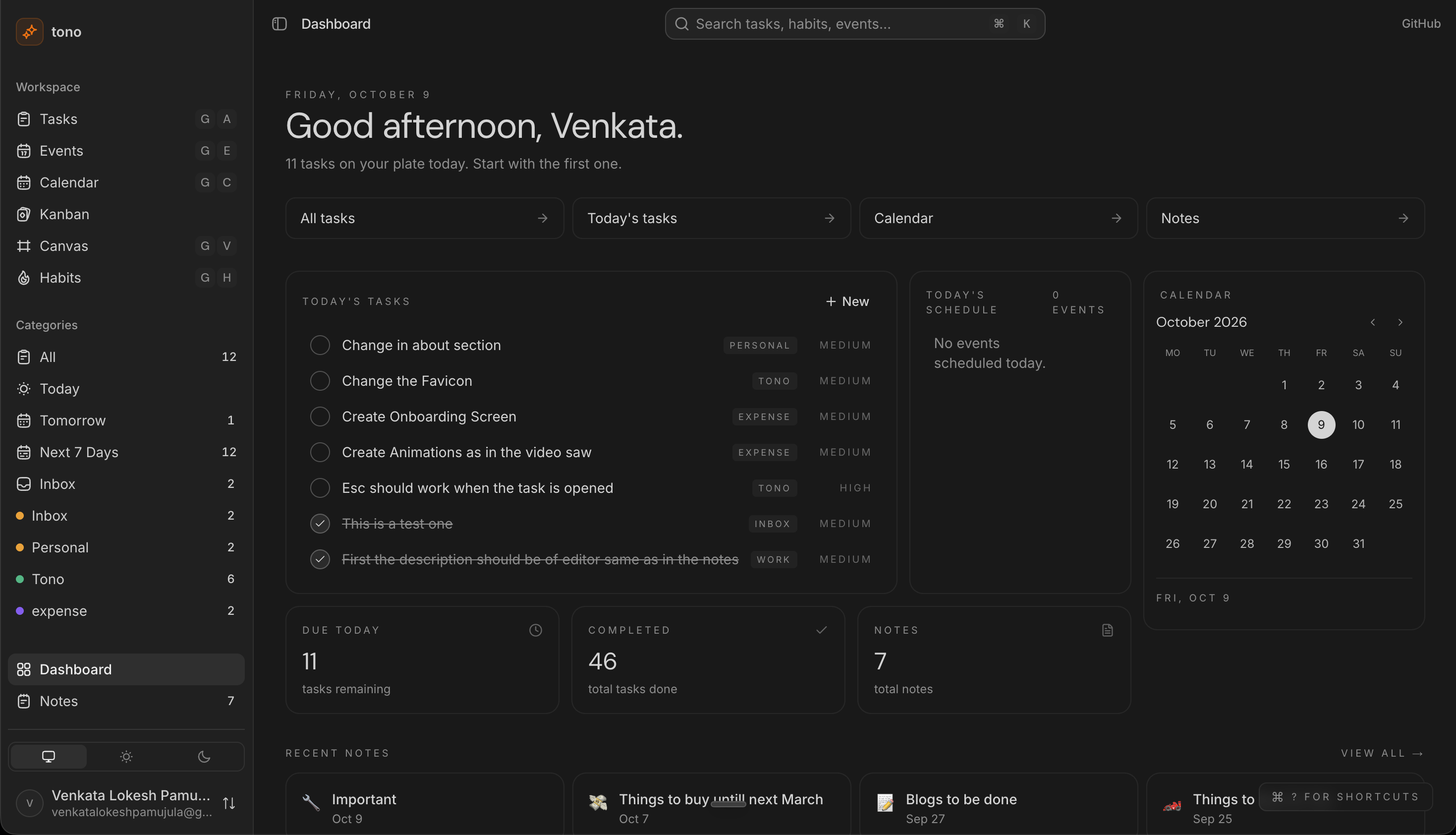Click the checkmark icon on Completed card

[821, 630]
